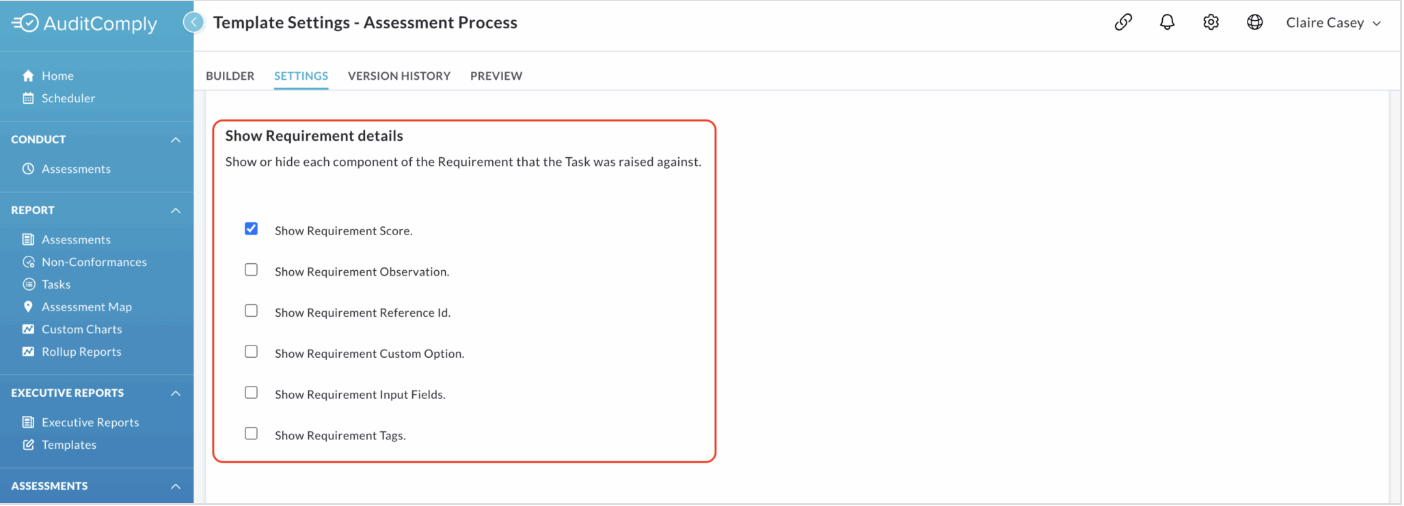This screenshot has width=1404, height=506.
Task: Click the AuditComply logo
Action: click(x=84, y=24)
